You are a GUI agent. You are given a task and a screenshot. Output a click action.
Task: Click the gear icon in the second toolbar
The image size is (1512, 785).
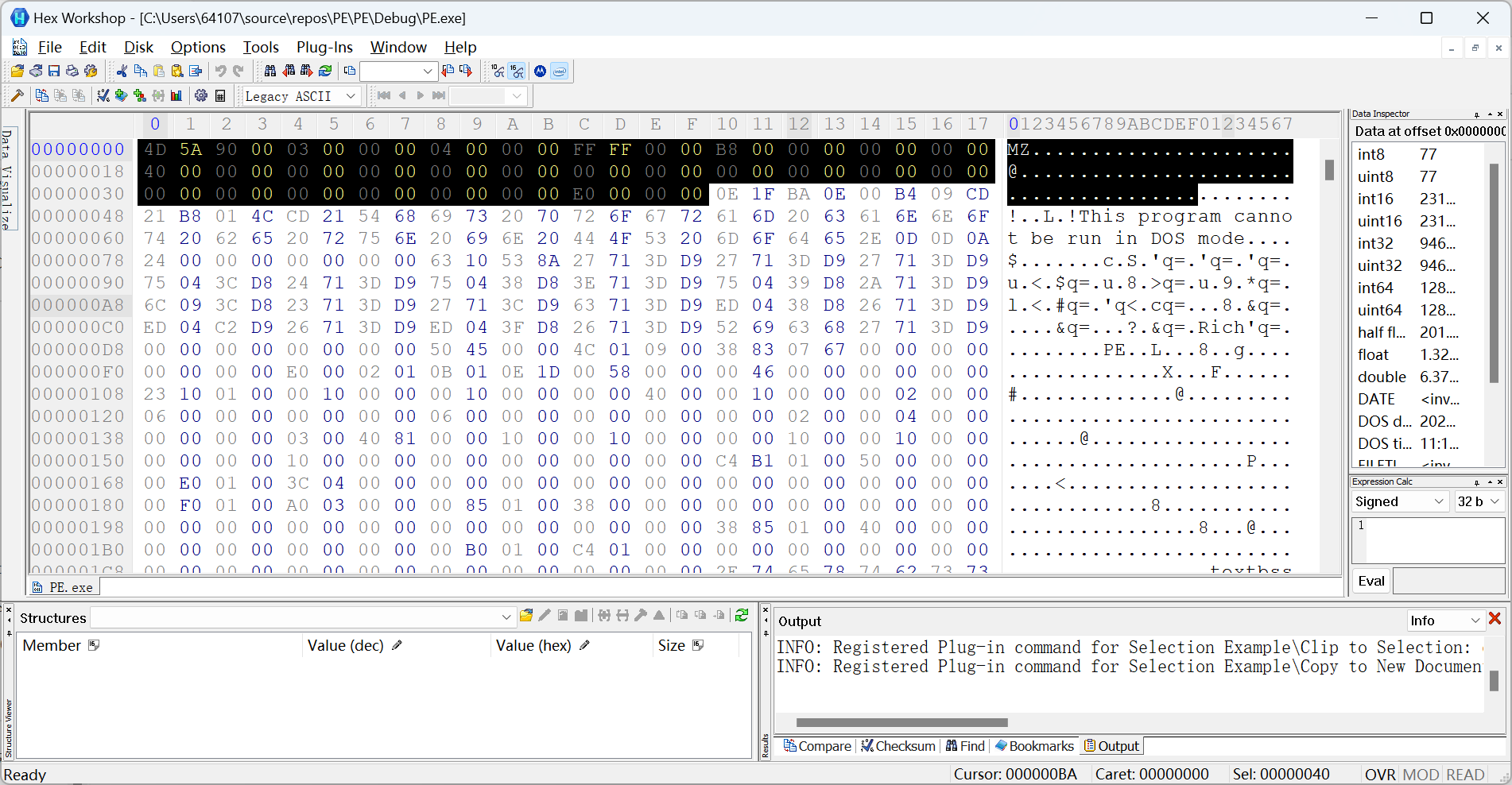pyautogui.click(x=201, y=96)
